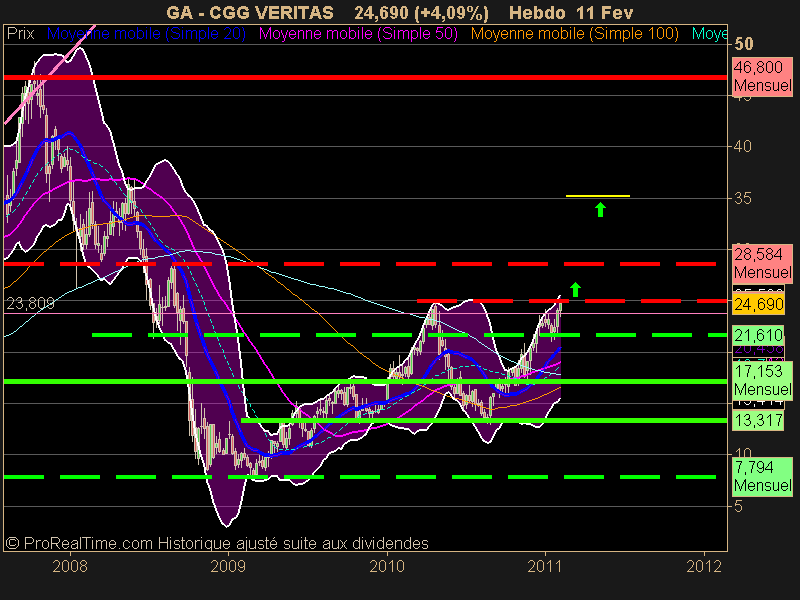800x600 pixels.
Task: Click the 2012 time axis label
Action: click(704, 566)
